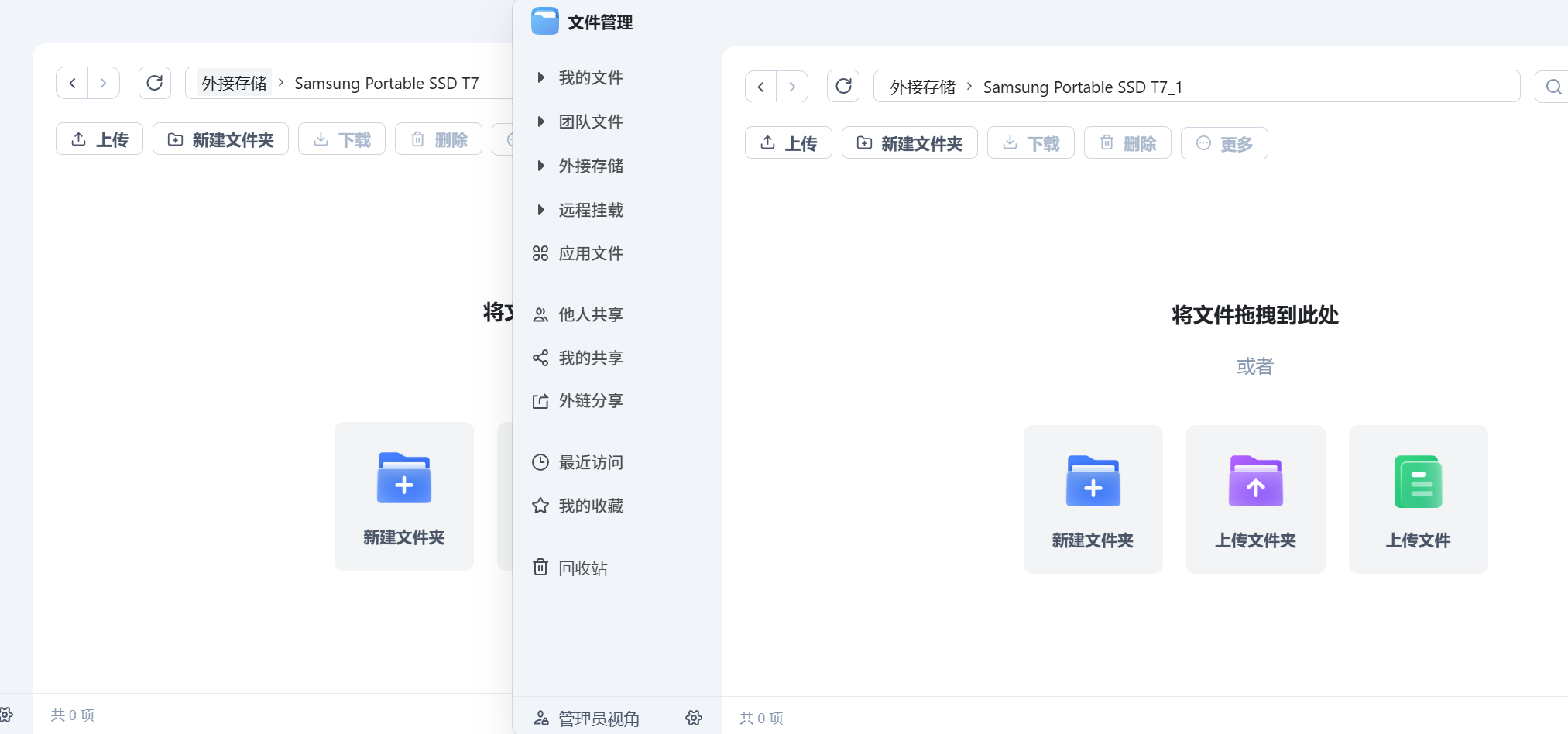This screenshot has width=1568, height=734.
Task: Expand 我的文件 tree in sidebar
Action: point(540,77)
